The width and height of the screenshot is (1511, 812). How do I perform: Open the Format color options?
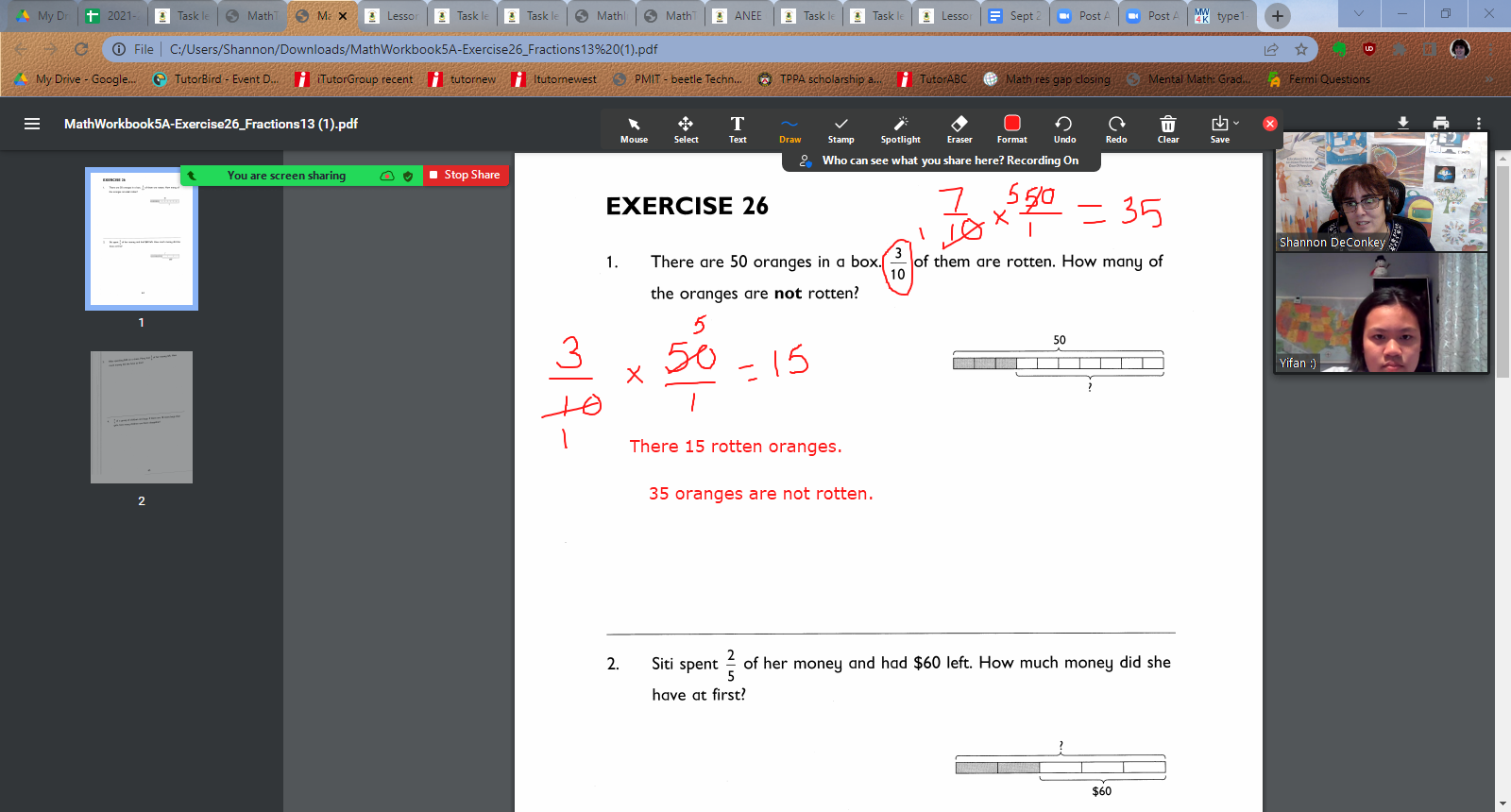click(1011, 129)
